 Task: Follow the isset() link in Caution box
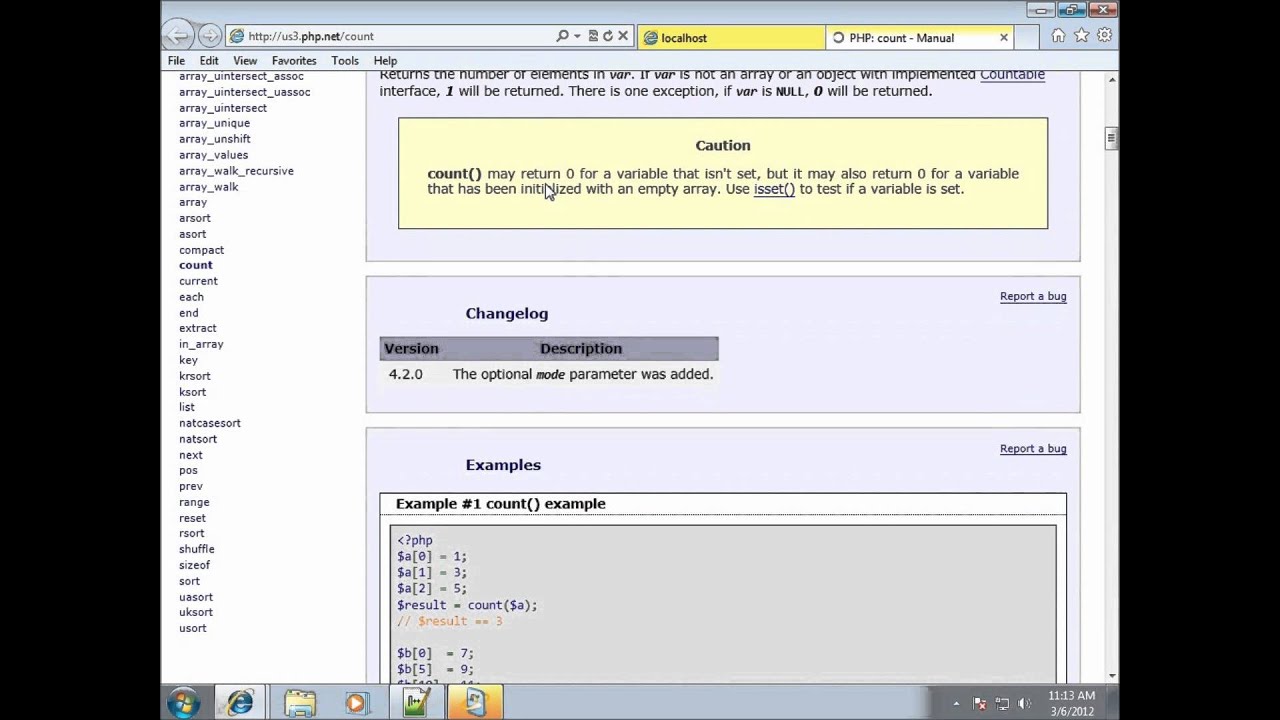(x=774, y=189)
